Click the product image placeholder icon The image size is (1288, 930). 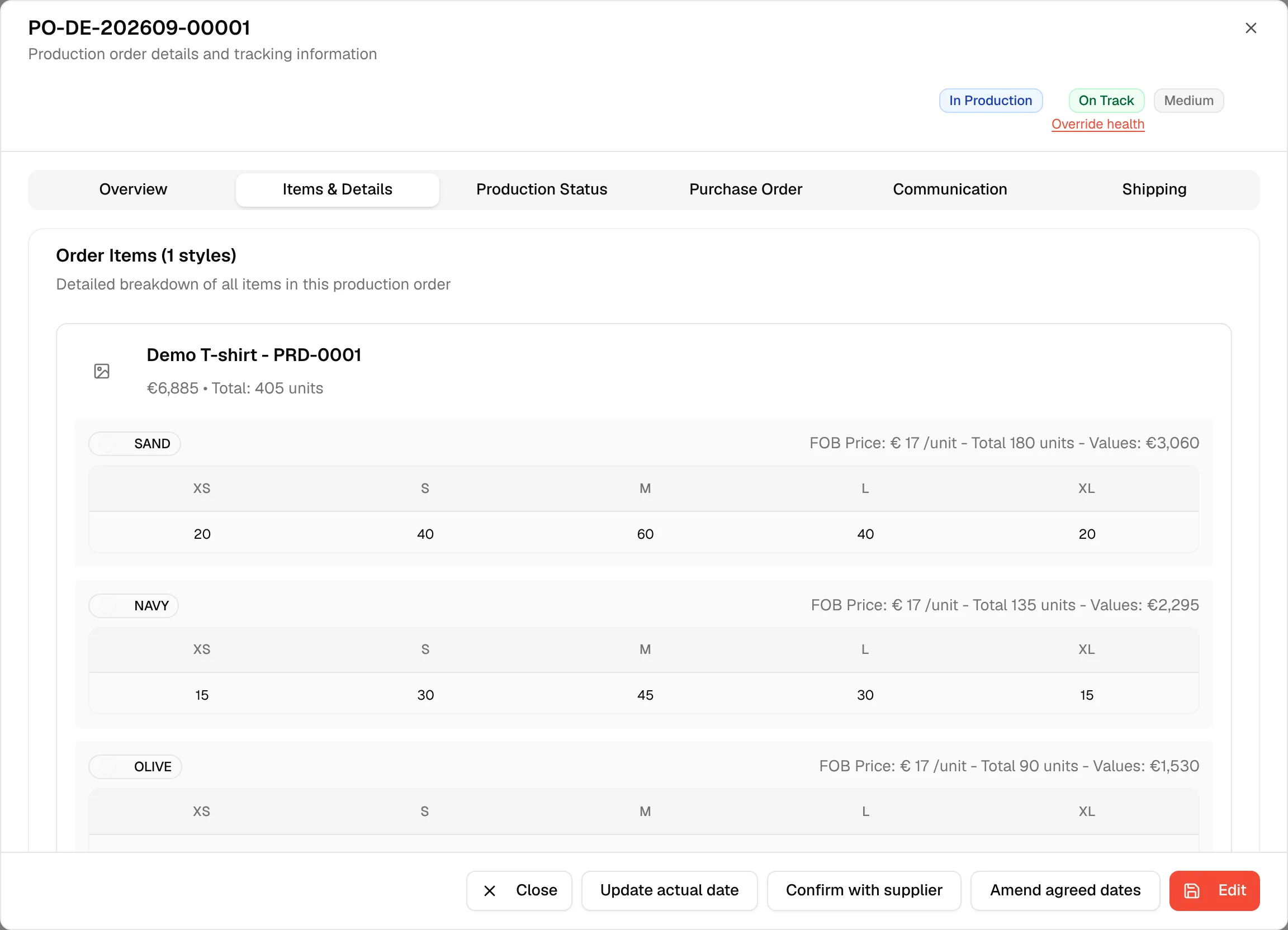click(102, 371)
